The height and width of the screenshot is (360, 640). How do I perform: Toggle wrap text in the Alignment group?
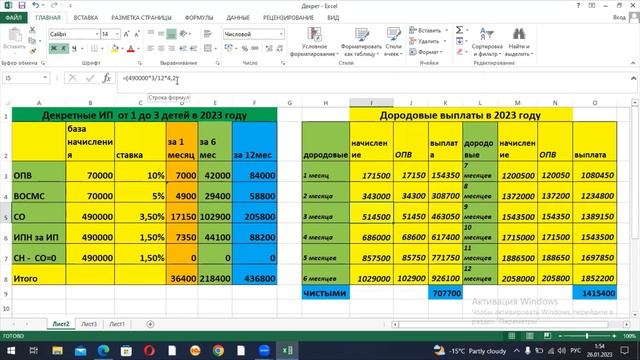tap(207, 34)
